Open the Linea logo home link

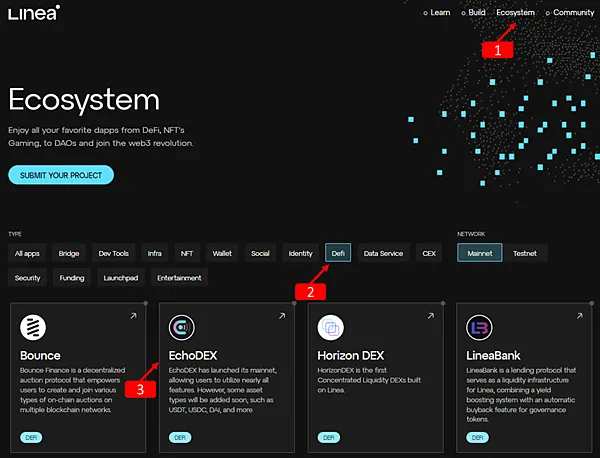coord(34,13)
